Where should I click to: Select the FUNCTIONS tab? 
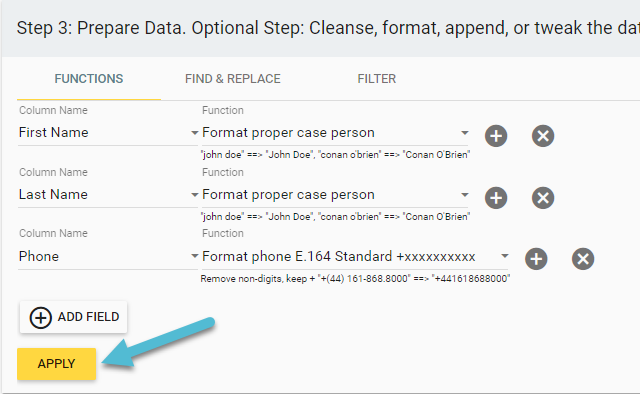pos(89,79)
